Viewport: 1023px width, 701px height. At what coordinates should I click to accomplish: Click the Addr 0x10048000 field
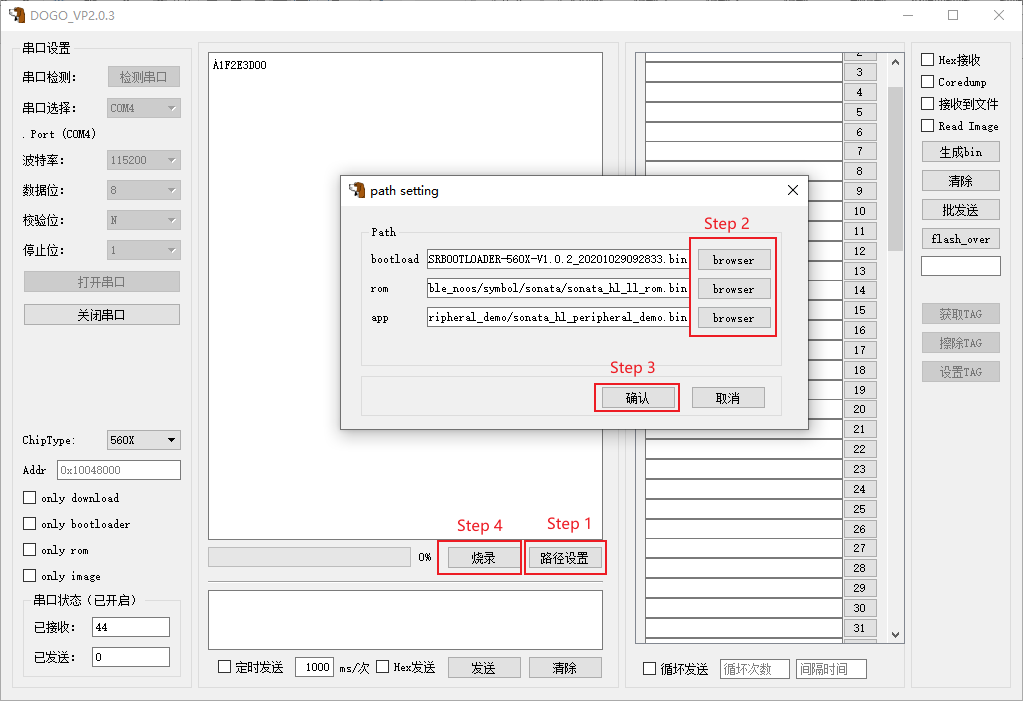[119, 470]
